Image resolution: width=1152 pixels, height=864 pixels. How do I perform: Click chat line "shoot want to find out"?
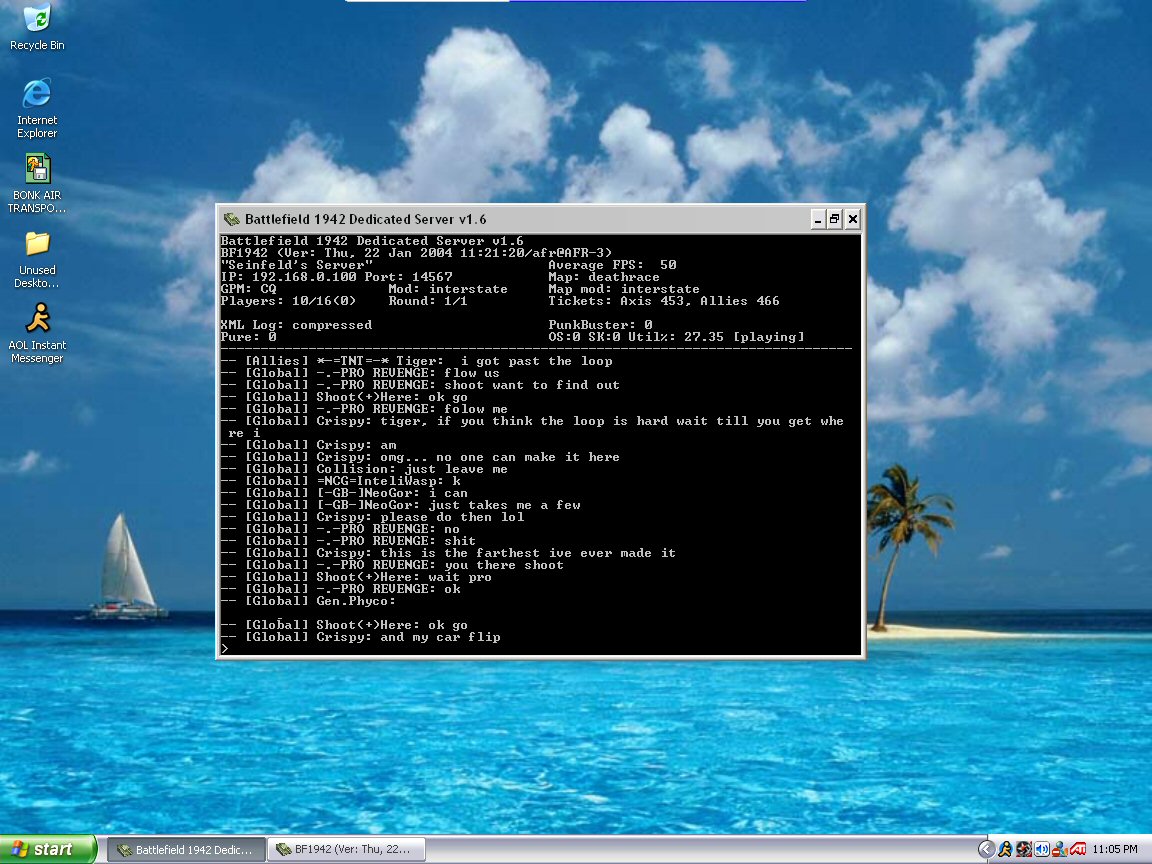420,385
